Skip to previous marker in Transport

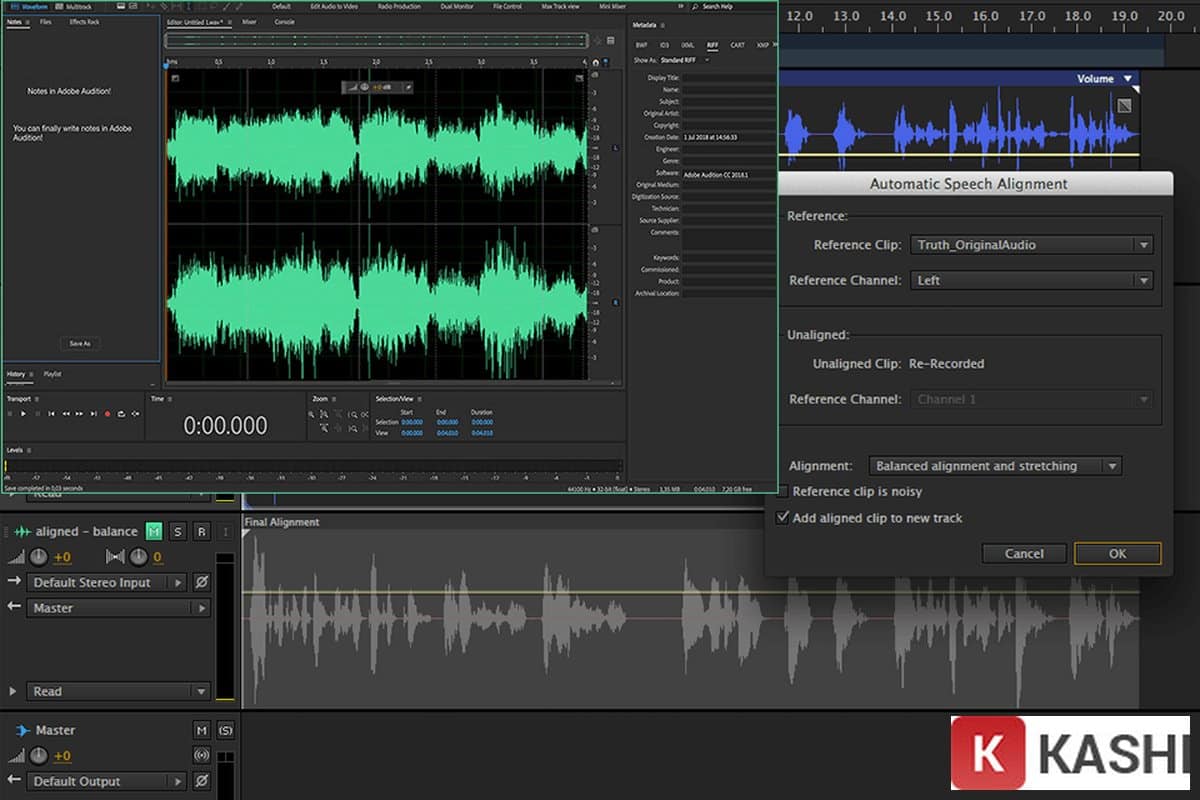(52, 413)
